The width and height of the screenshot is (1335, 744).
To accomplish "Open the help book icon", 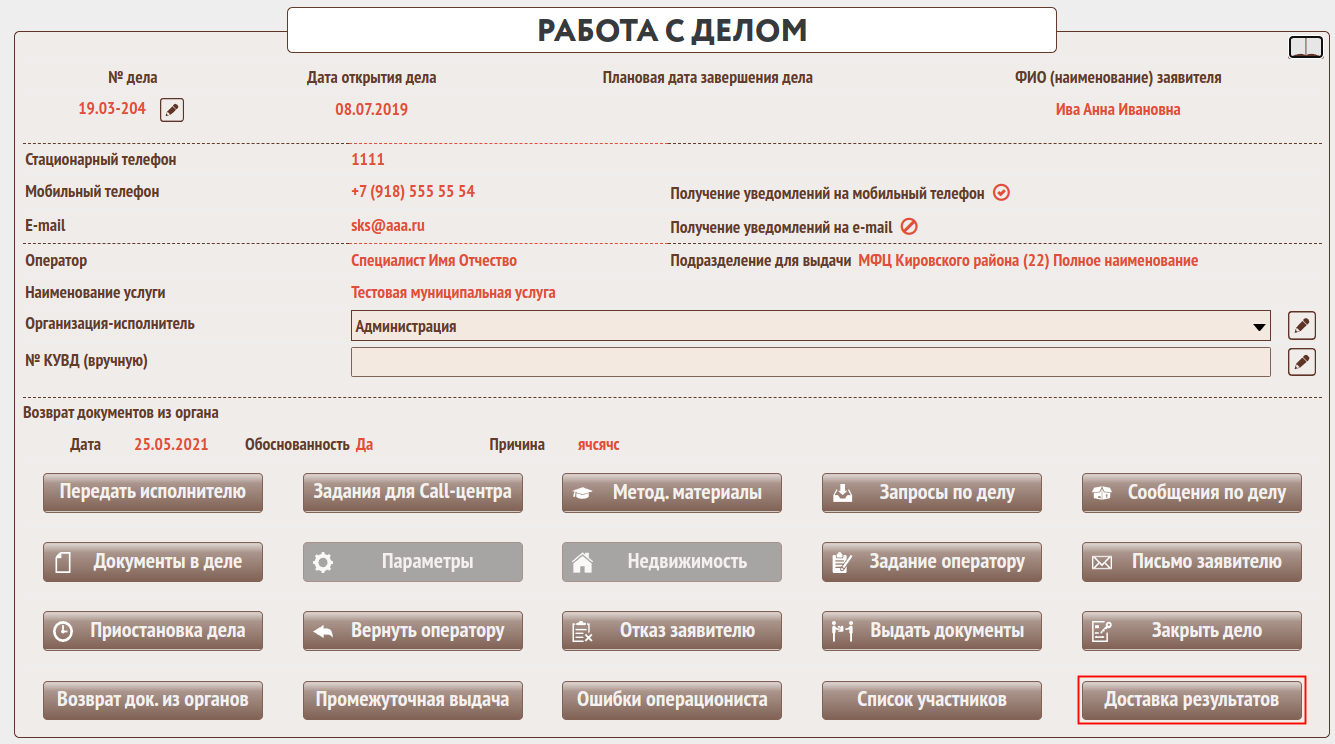I will click(1305, 47).
